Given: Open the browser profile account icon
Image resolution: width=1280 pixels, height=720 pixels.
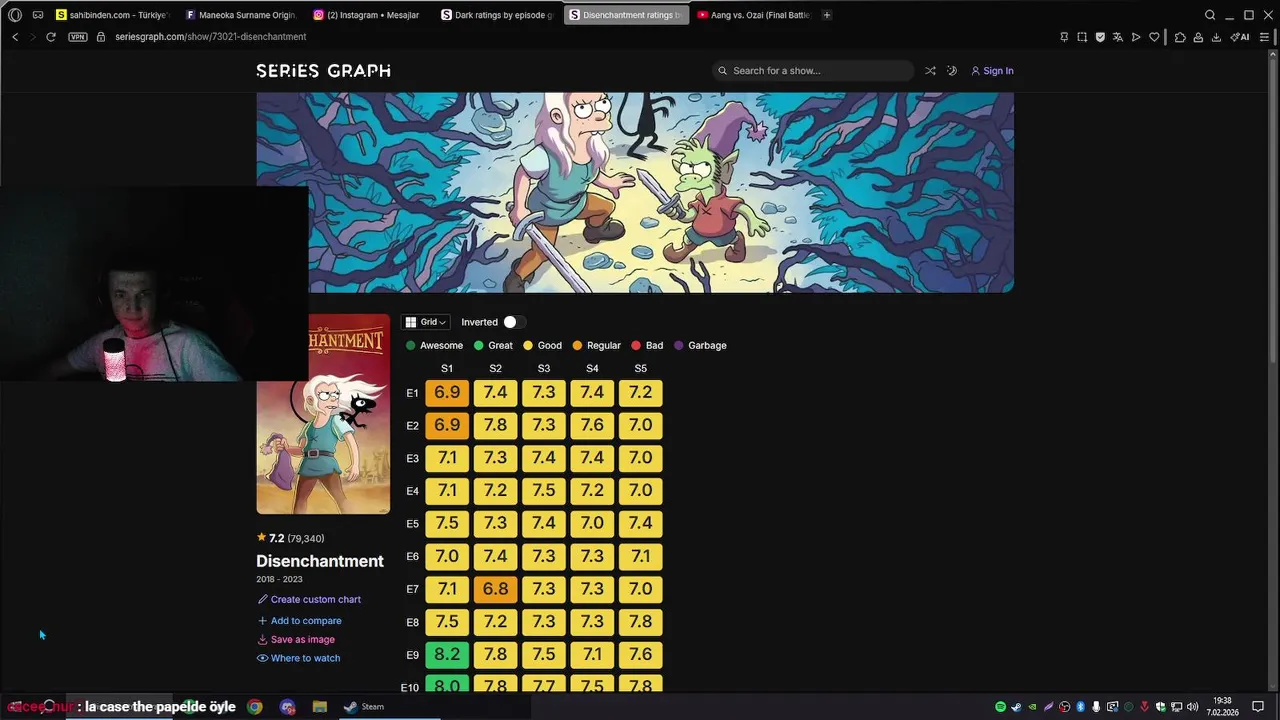Looking at the screenshot, I should [1198, 37].
